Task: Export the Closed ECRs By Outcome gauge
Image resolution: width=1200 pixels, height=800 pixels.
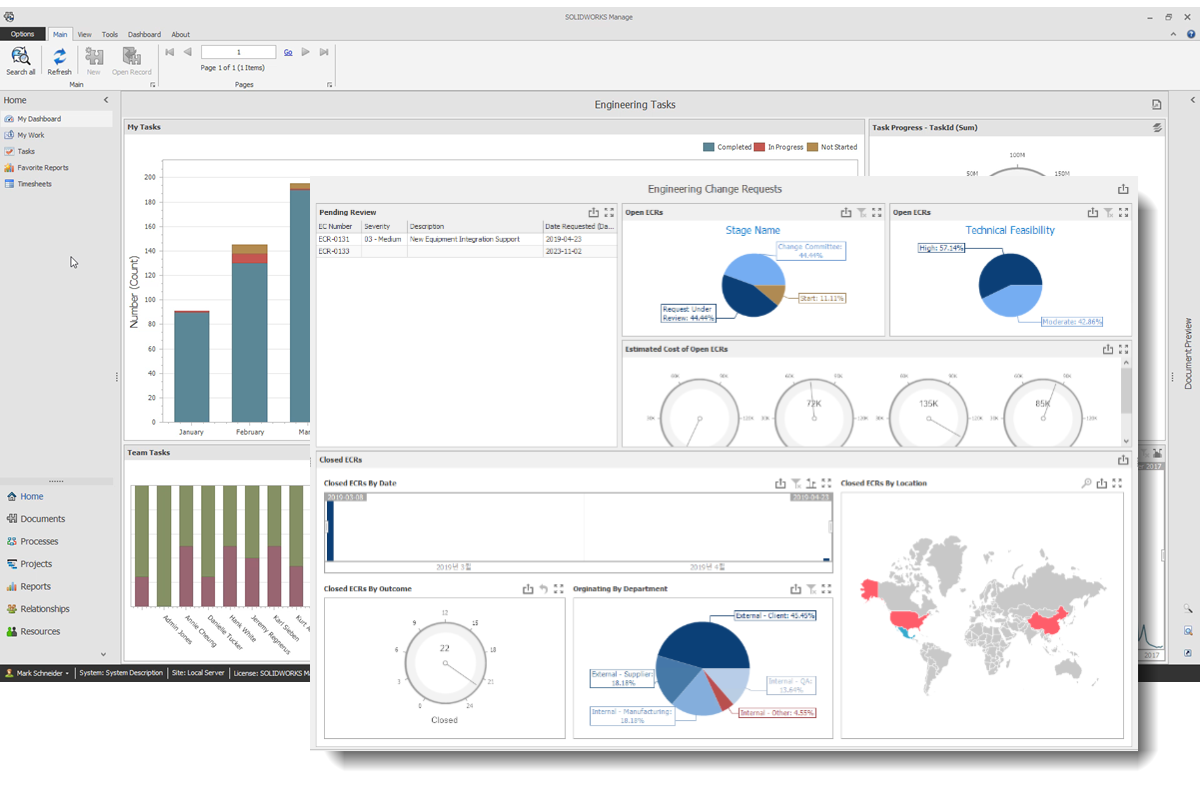Action: coord(528,589)
